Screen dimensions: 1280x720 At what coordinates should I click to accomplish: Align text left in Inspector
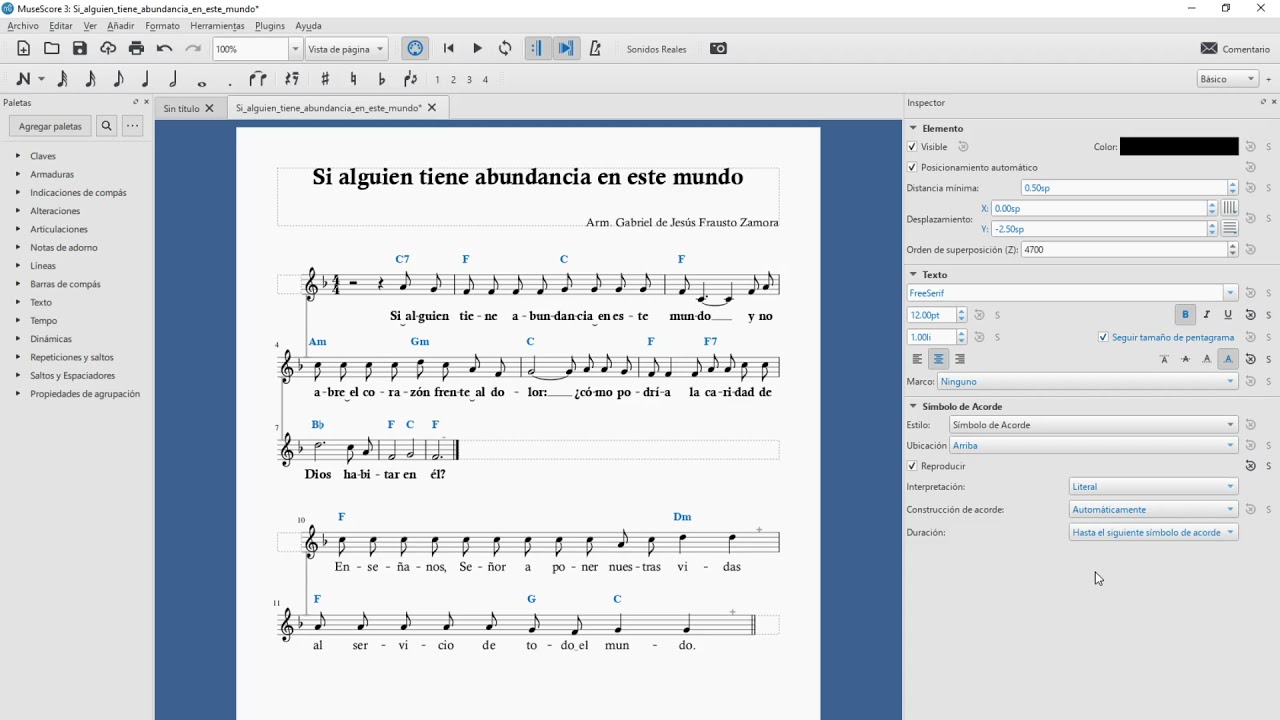[917, 359]
